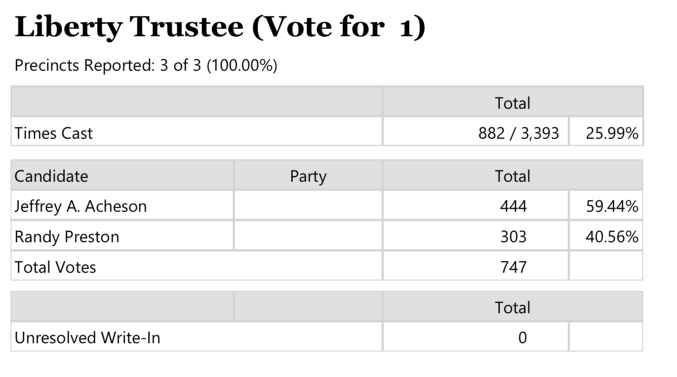Viewport: 677px width, 377px height.
Task: Select Randy Preston's name
Action: coord(67,237)
